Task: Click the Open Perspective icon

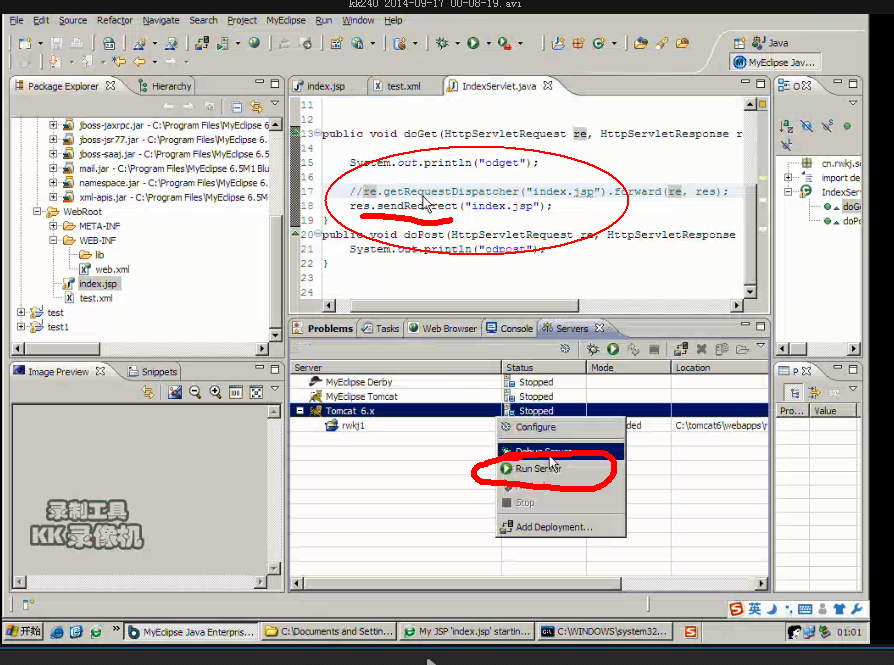Action: [739, 43]
